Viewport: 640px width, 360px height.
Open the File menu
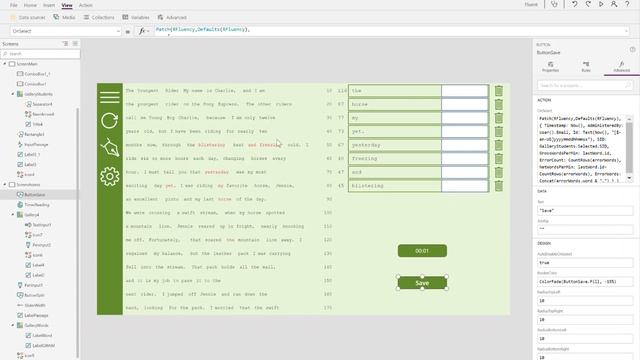pyautogui.click(x=13, y=5)
